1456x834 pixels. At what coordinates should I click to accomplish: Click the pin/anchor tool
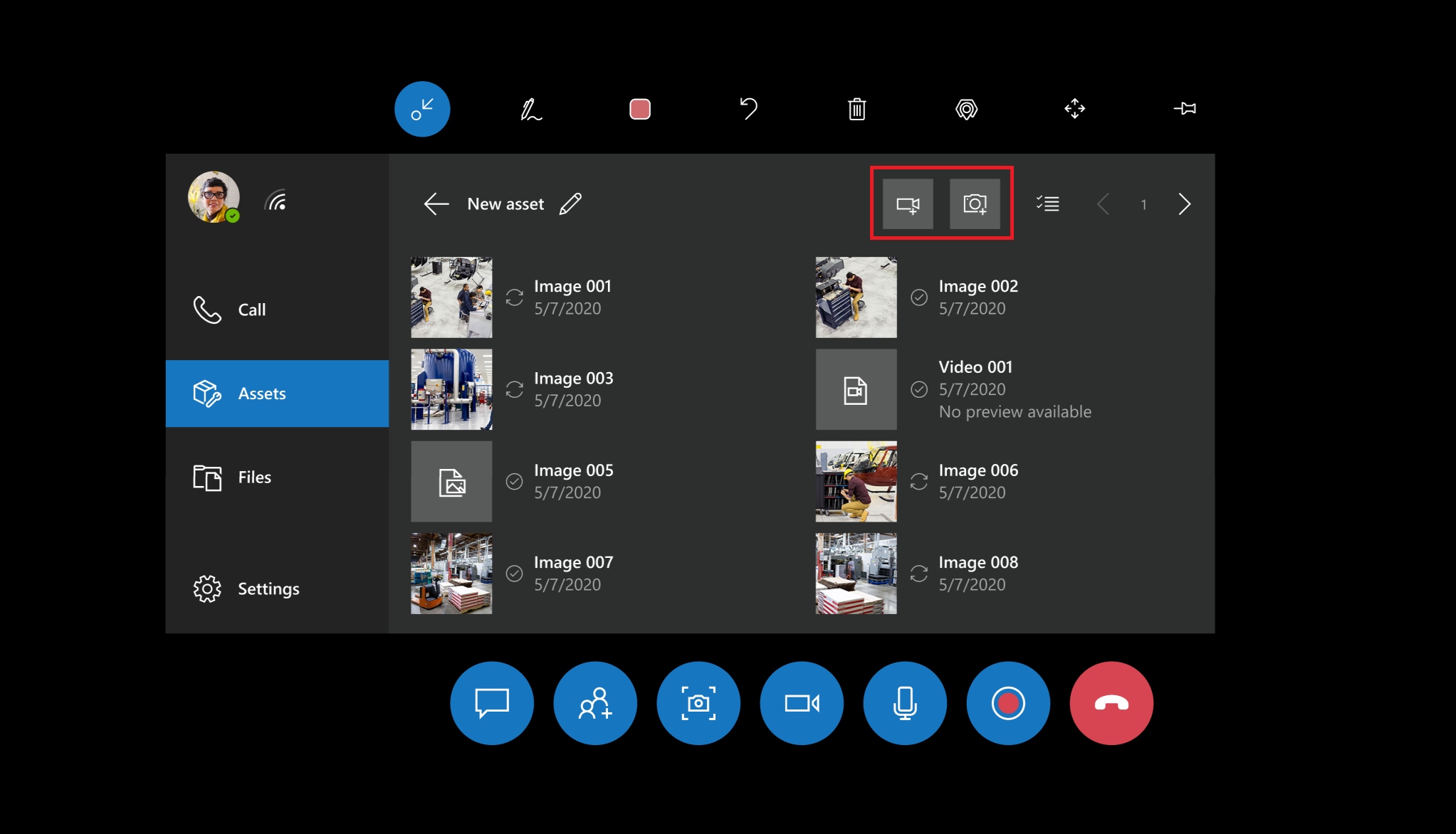(1186, 109)
